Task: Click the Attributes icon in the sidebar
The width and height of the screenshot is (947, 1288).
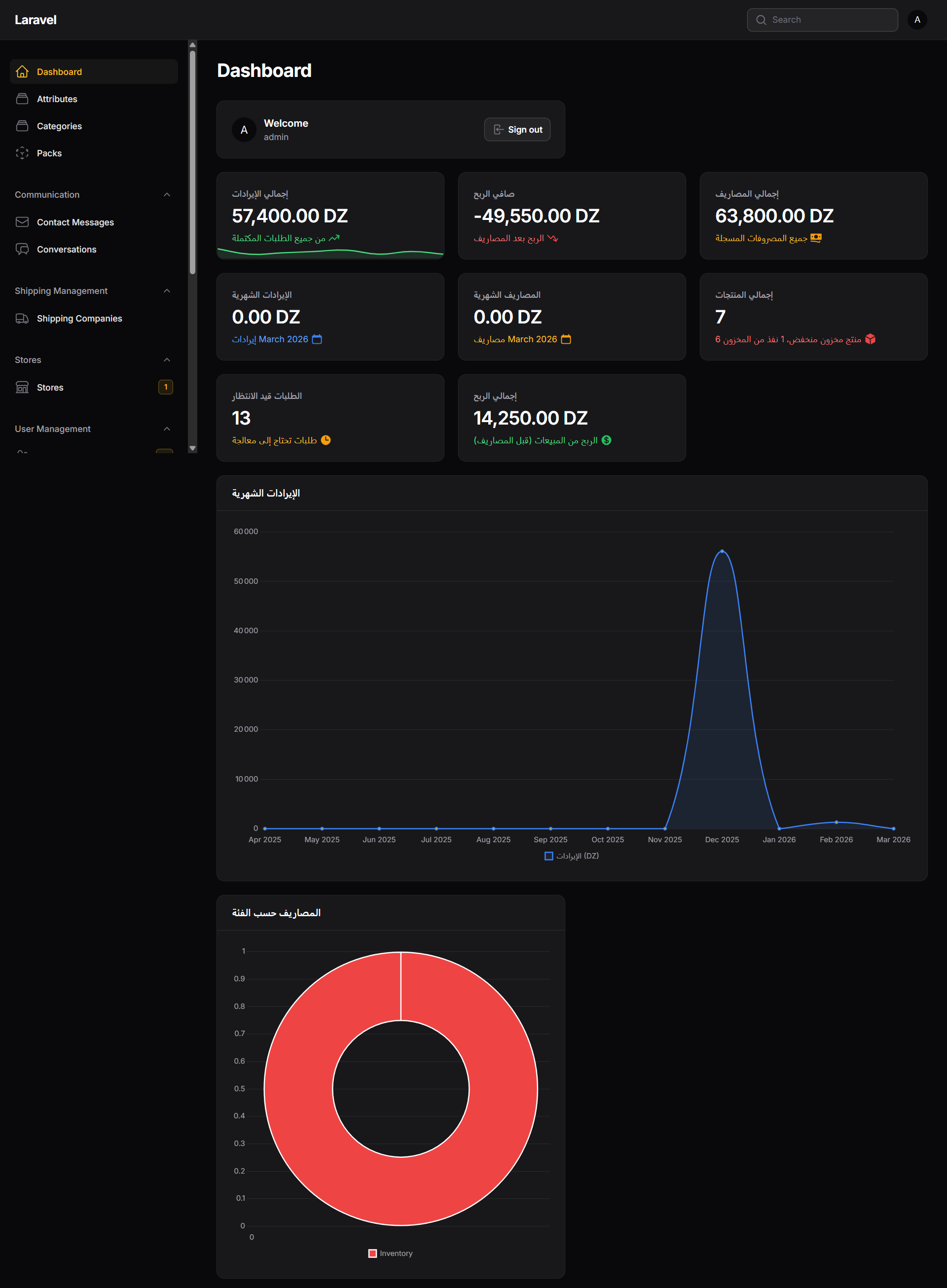Action: pos(22,99)
